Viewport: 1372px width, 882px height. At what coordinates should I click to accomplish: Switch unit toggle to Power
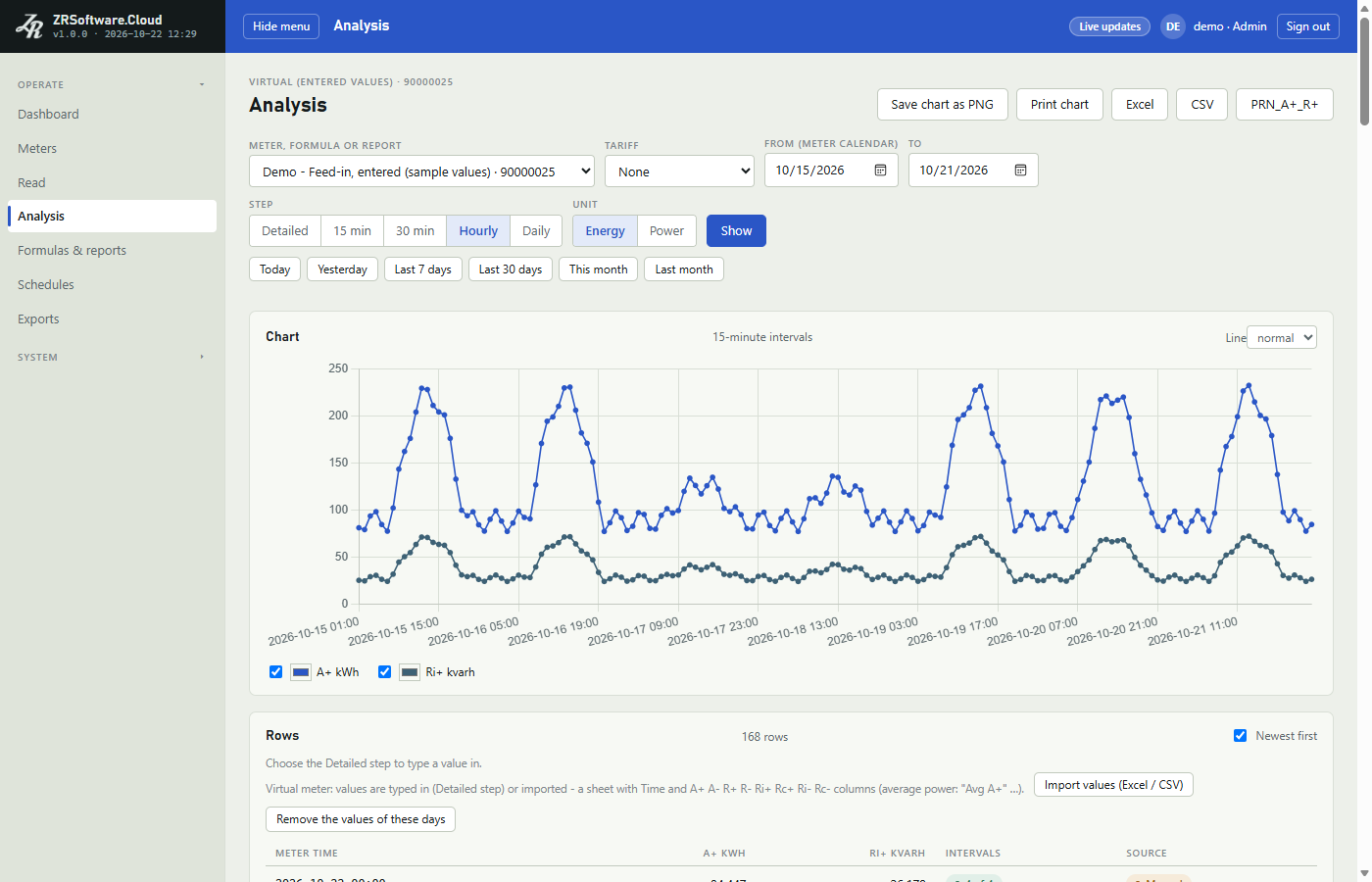point(666,231)
